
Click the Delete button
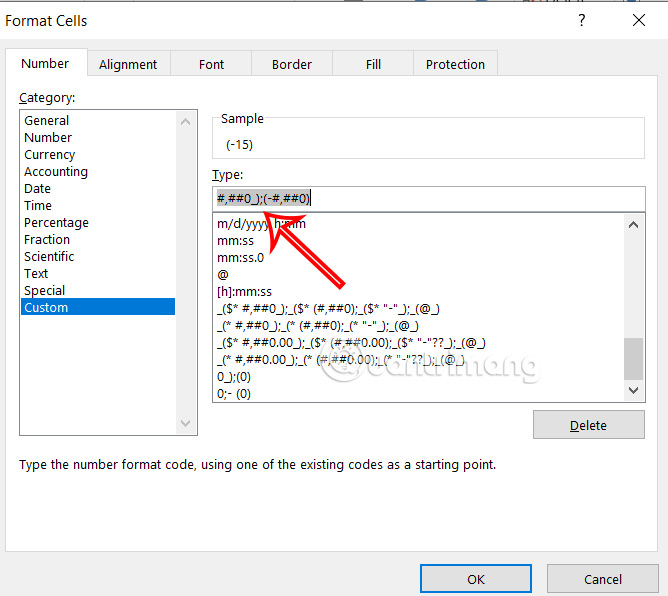point(589,425)
